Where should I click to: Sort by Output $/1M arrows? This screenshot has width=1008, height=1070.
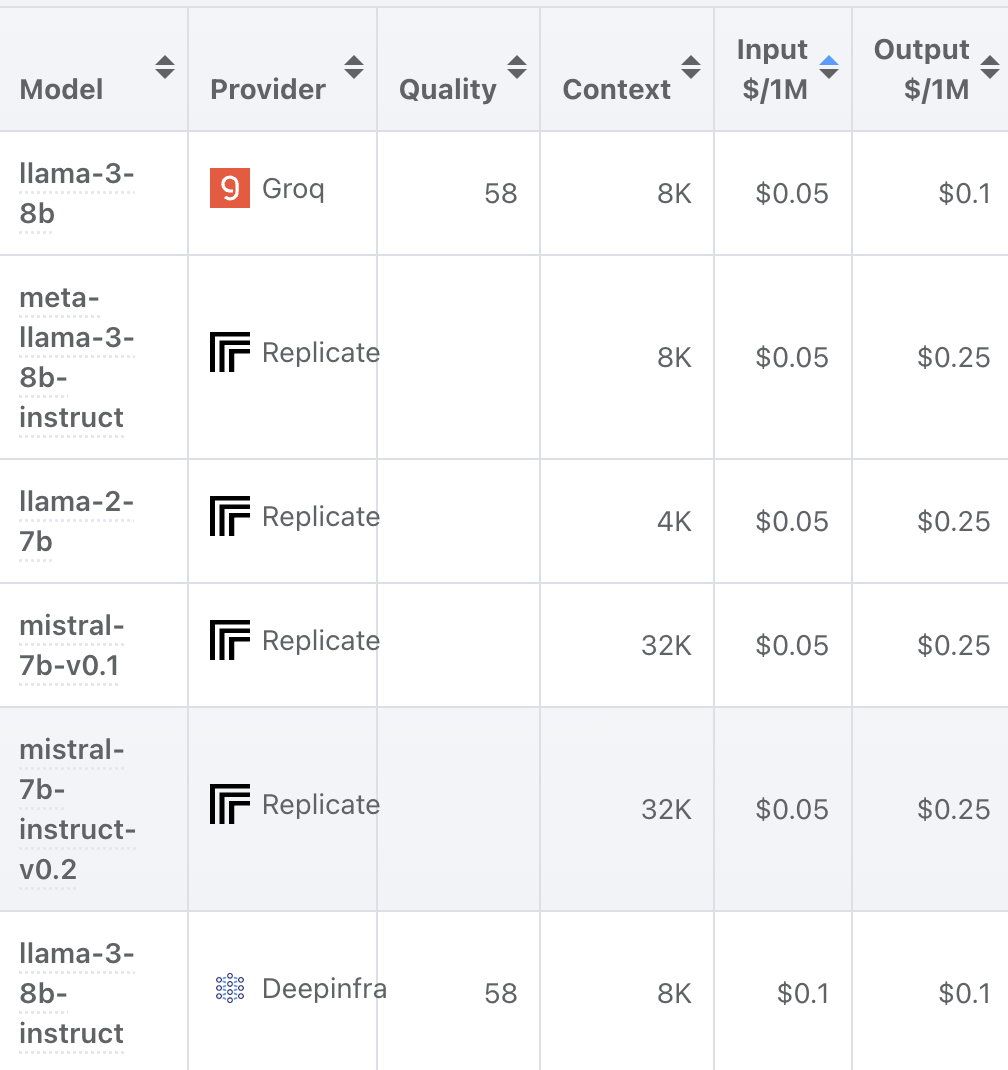pos(990,68)
